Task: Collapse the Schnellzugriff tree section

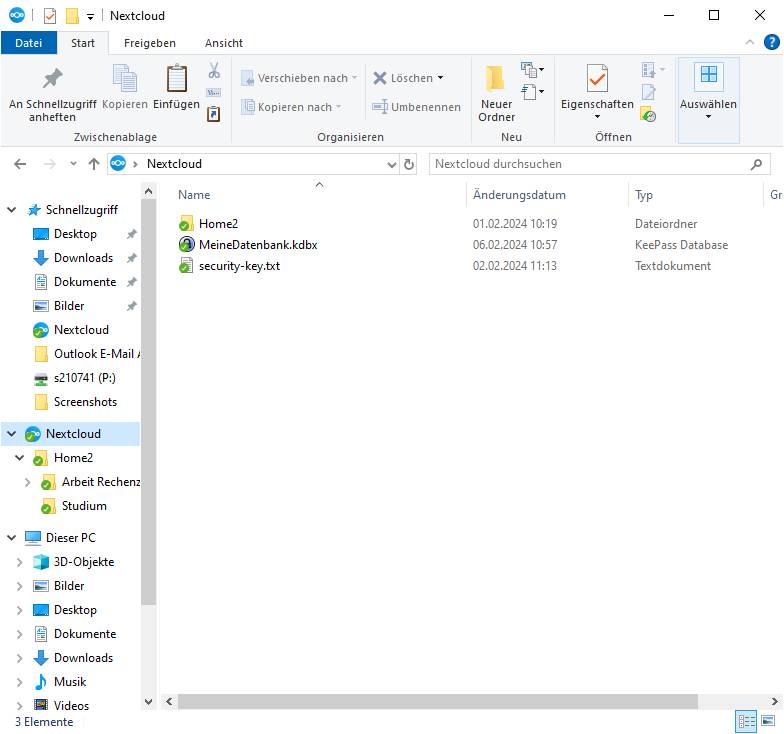Action: tap(12, 210)
